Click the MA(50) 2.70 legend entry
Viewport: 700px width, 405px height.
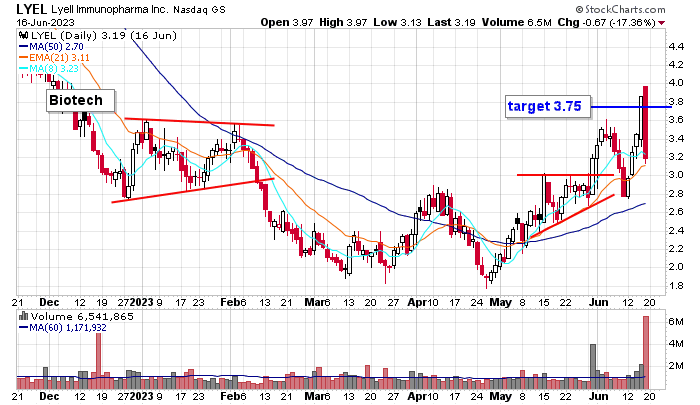51,46
